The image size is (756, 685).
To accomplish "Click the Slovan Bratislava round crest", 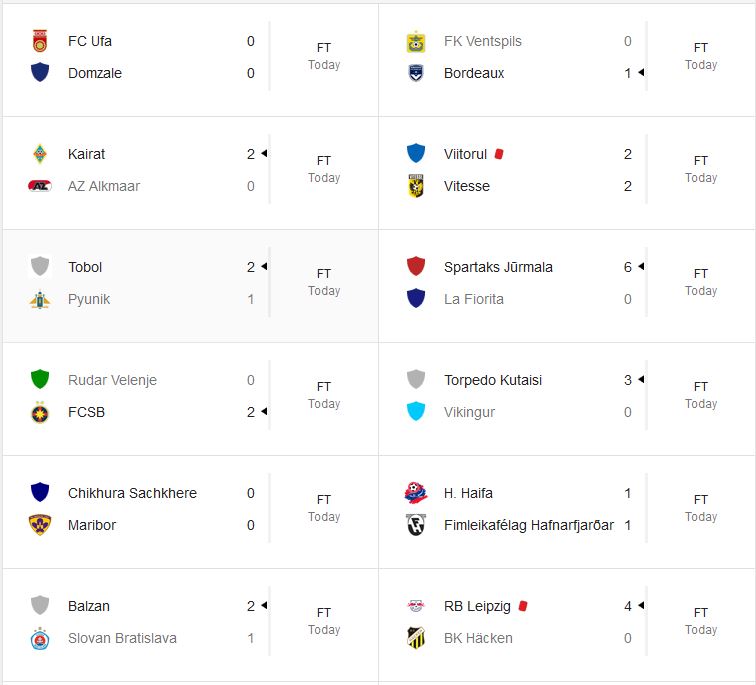I will (40, 638).
